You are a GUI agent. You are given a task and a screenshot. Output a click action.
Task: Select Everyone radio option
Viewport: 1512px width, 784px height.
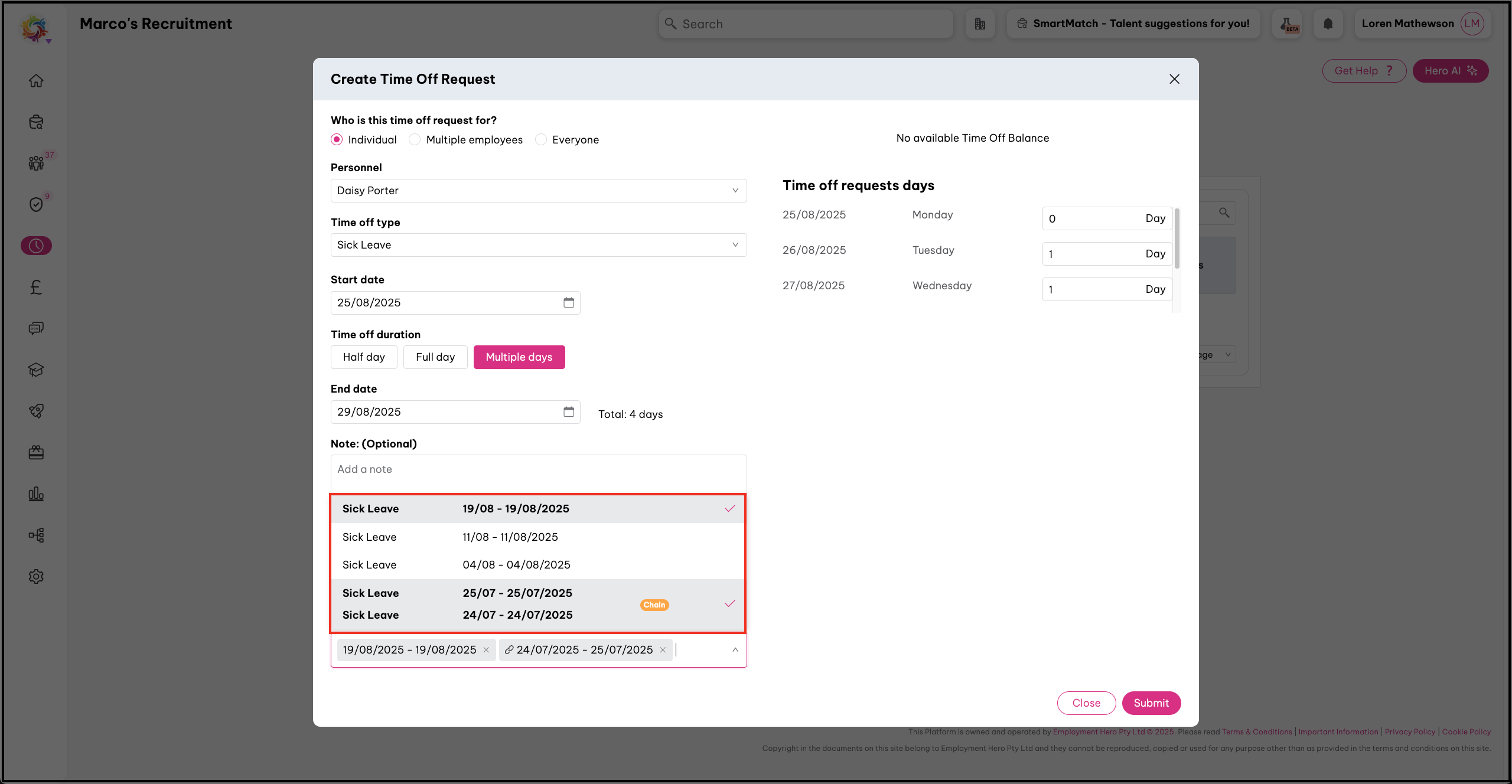click(541, 140)
